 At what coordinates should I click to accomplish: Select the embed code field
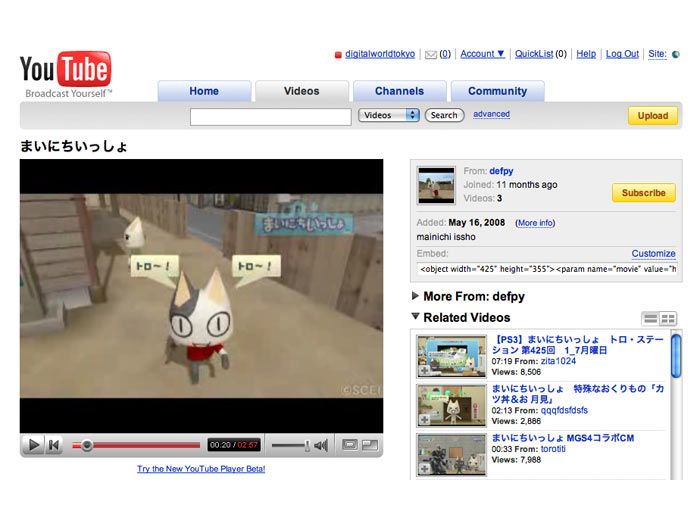pyautogui.click(x=547, y=269)
